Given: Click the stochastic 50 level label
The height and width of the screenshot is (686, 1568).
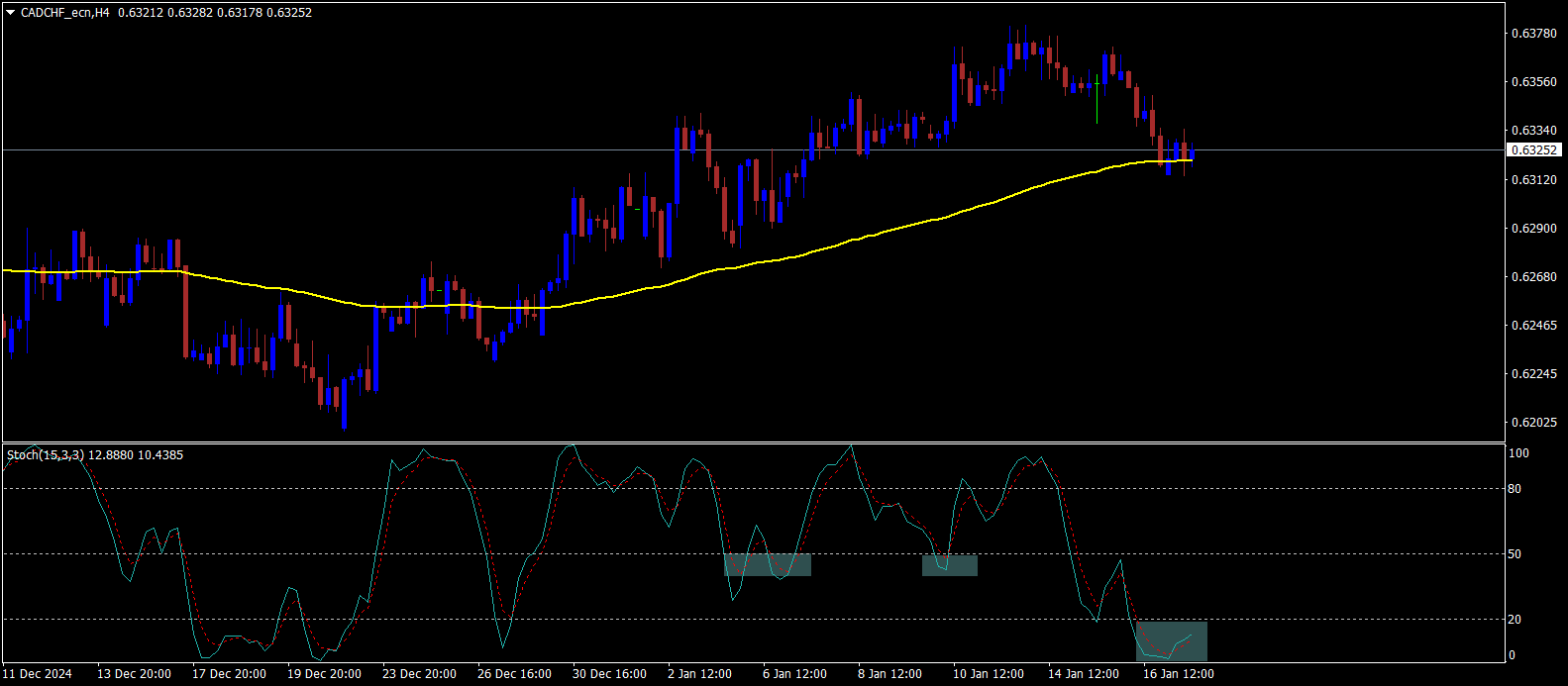Looking at the screenshot, I should tap(1516, 554).
